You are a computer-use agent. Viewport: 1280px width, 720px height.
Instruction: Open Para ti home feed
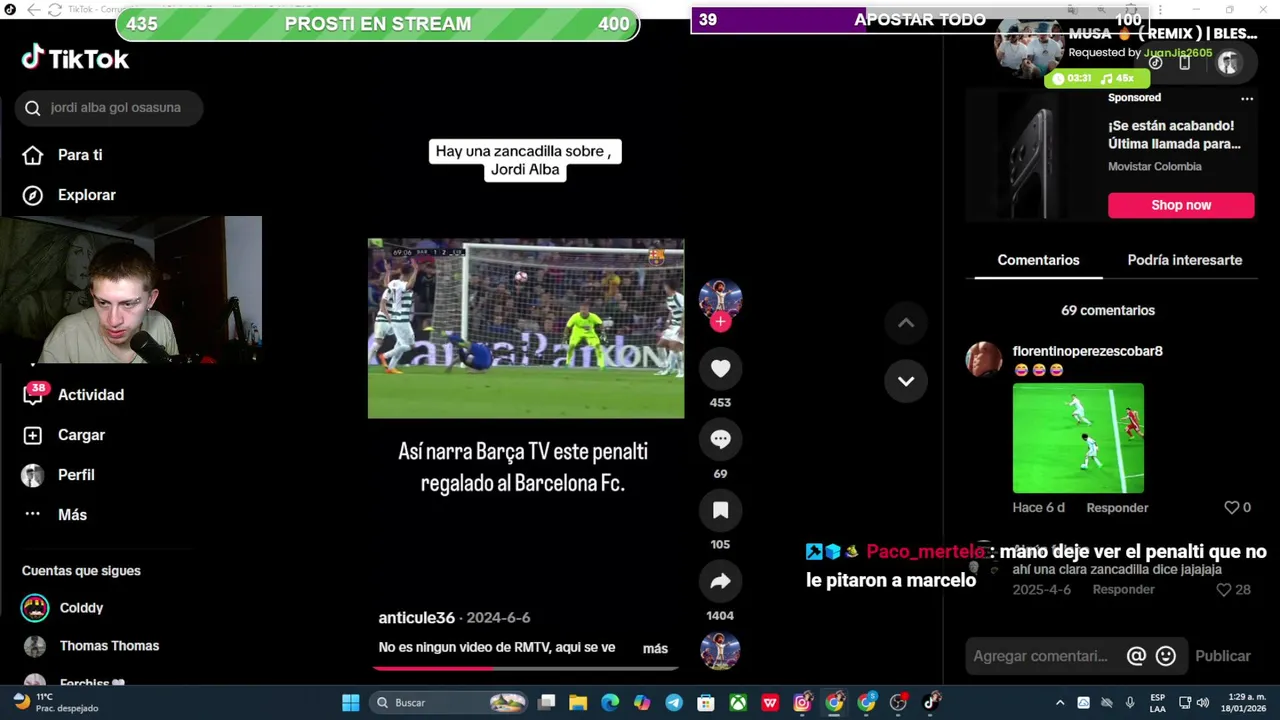pyautogui.click(x=62, y=155)
